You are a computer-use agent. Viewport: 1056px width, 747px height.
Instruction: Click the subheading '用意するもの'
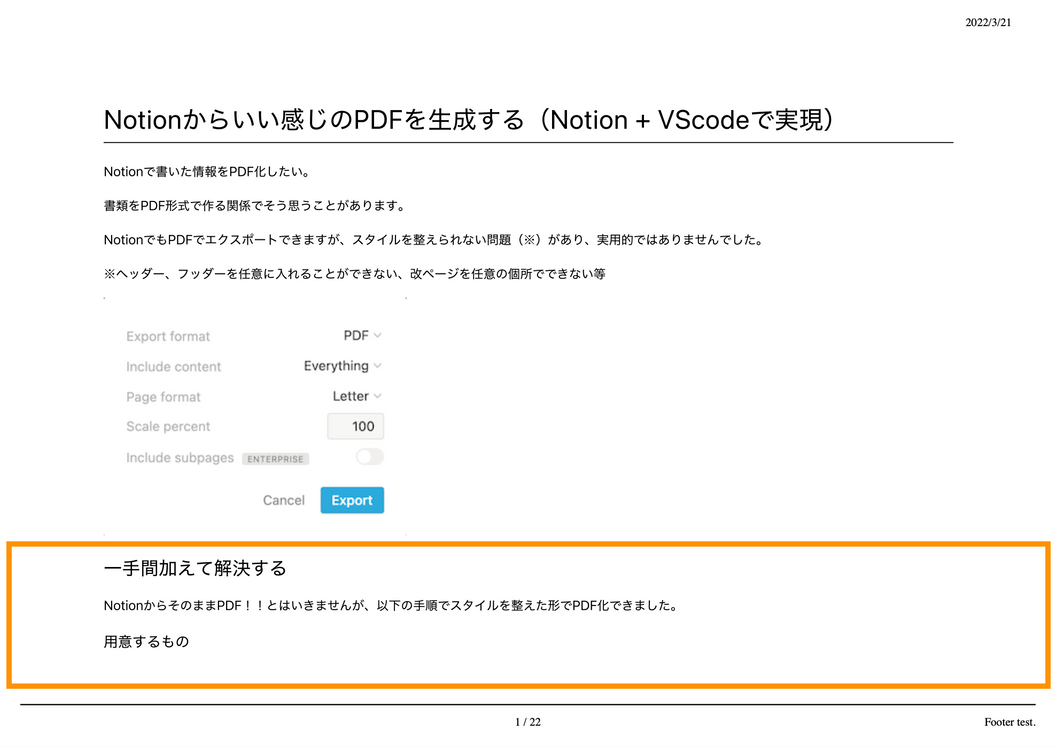146,641
